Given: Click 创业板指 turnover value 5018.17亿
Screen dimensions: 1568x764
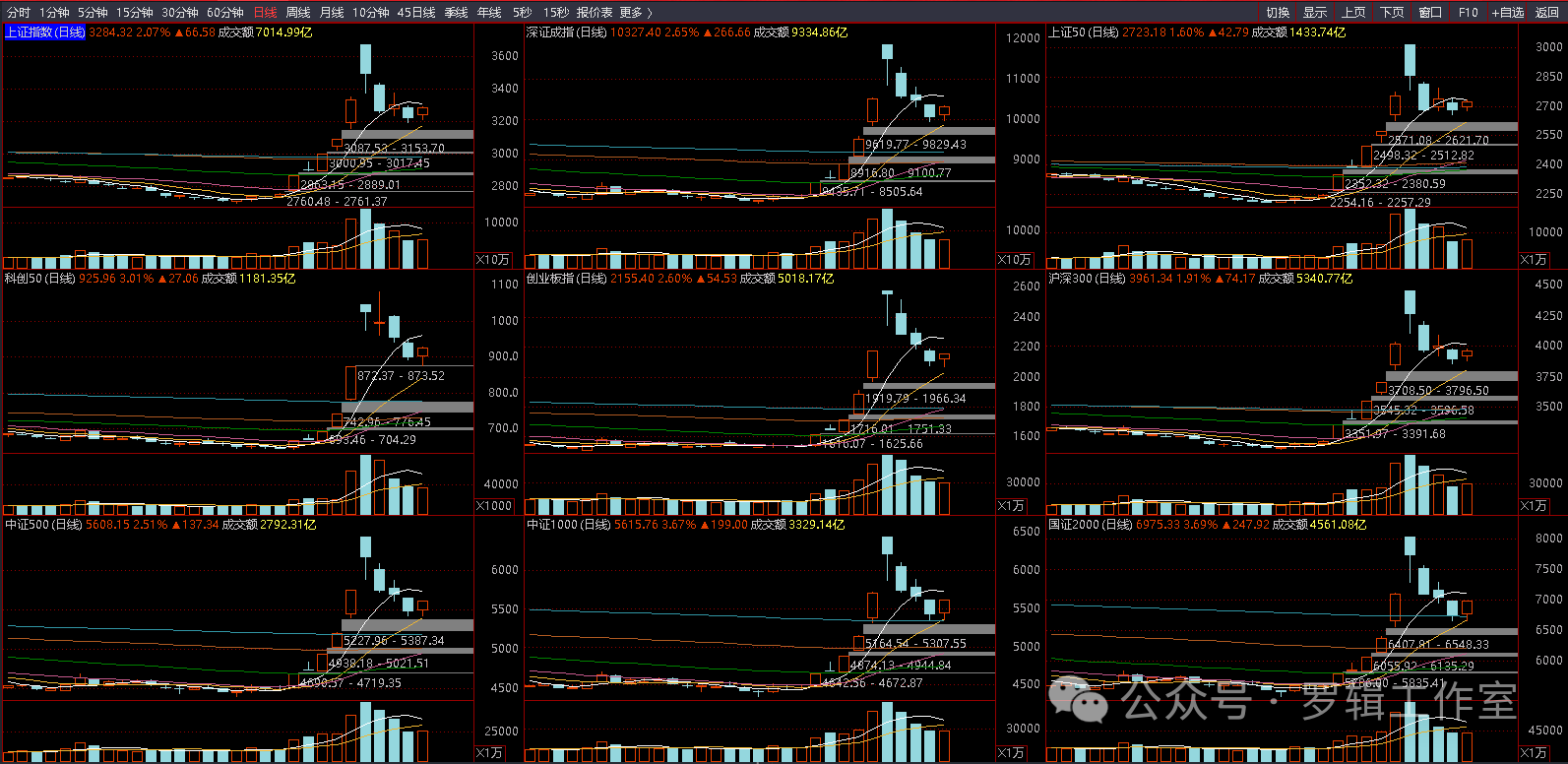Looking at the screenshot, I should click(805, 279).
